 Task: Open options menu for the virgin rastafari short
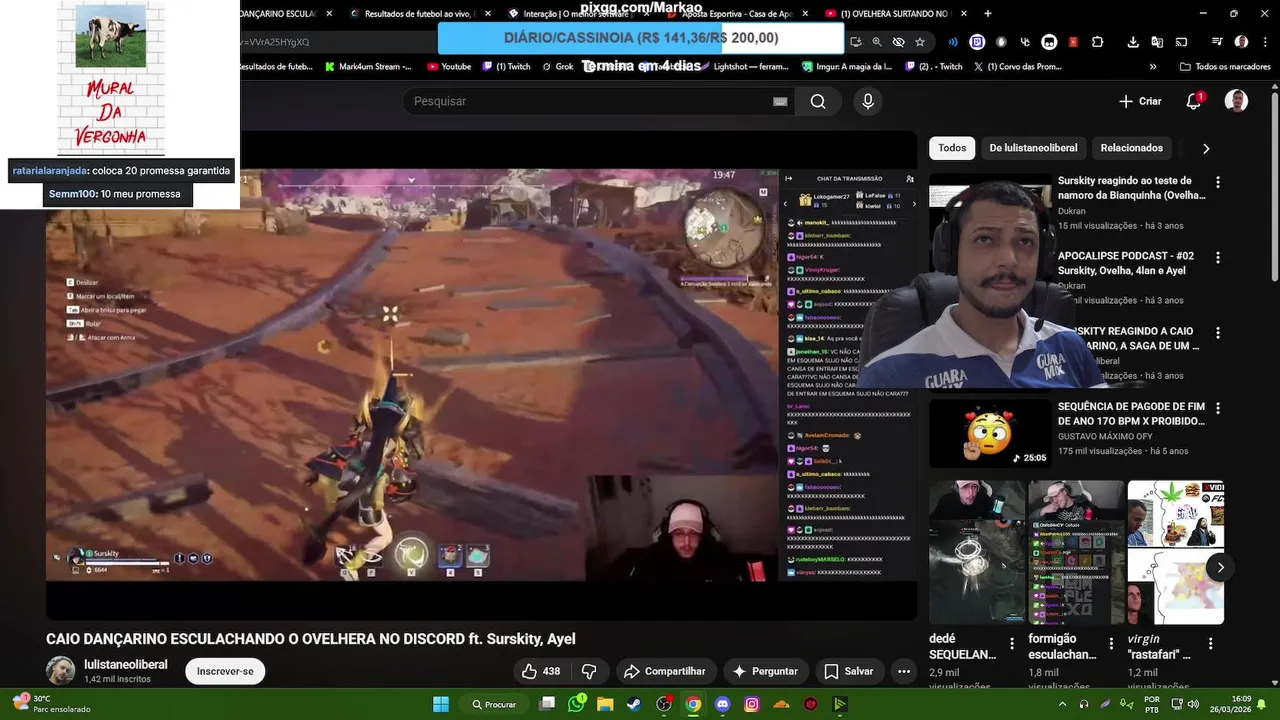tap(1211, 644)
